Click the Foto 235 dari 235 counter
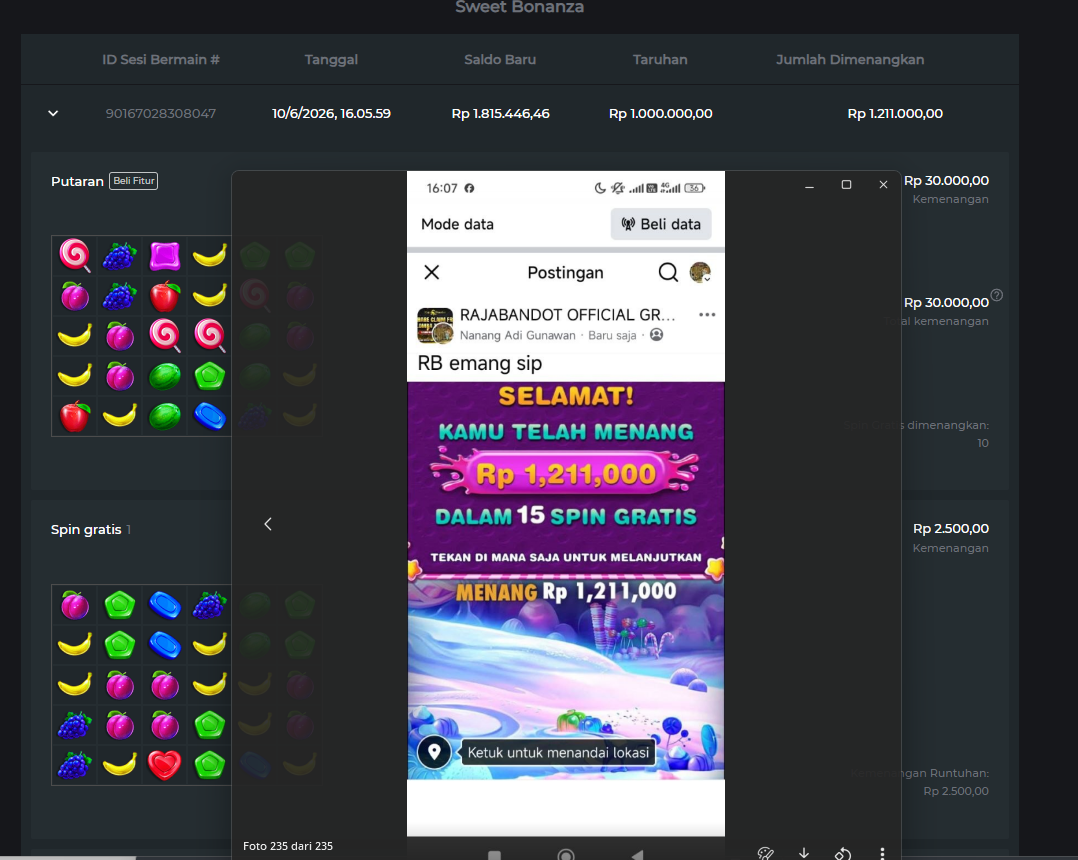Viewport: 1078px width, 860px height. point(288,846)
